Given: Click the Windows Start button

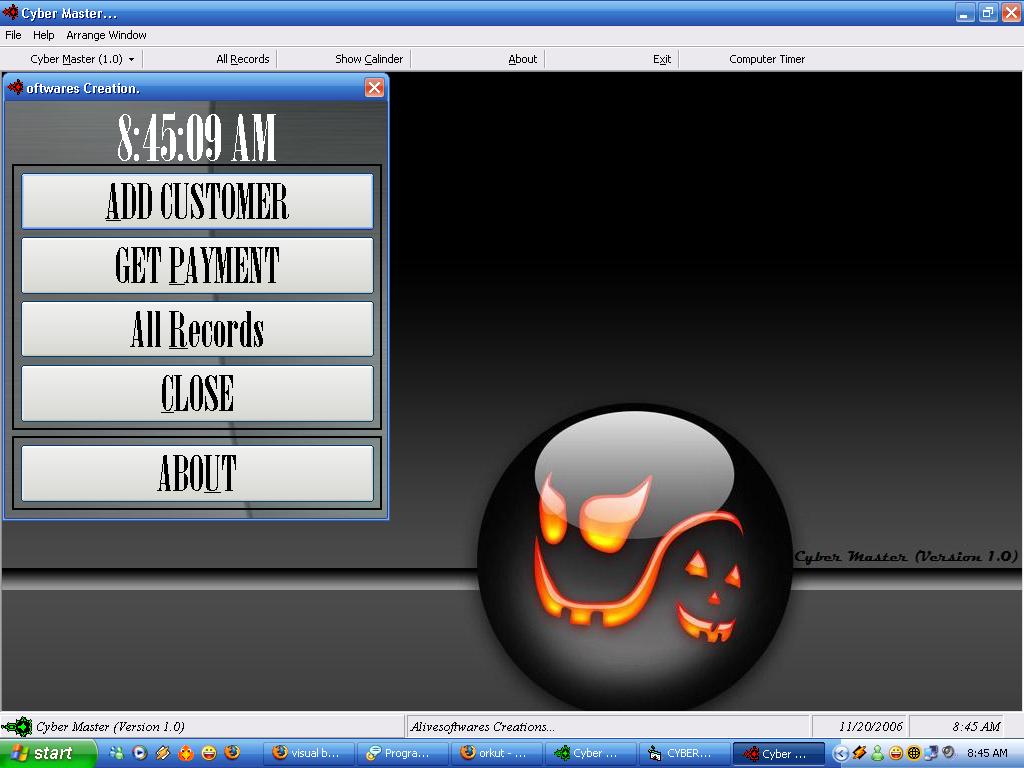Looking at the screenshot, I should (x=46, y=753).
